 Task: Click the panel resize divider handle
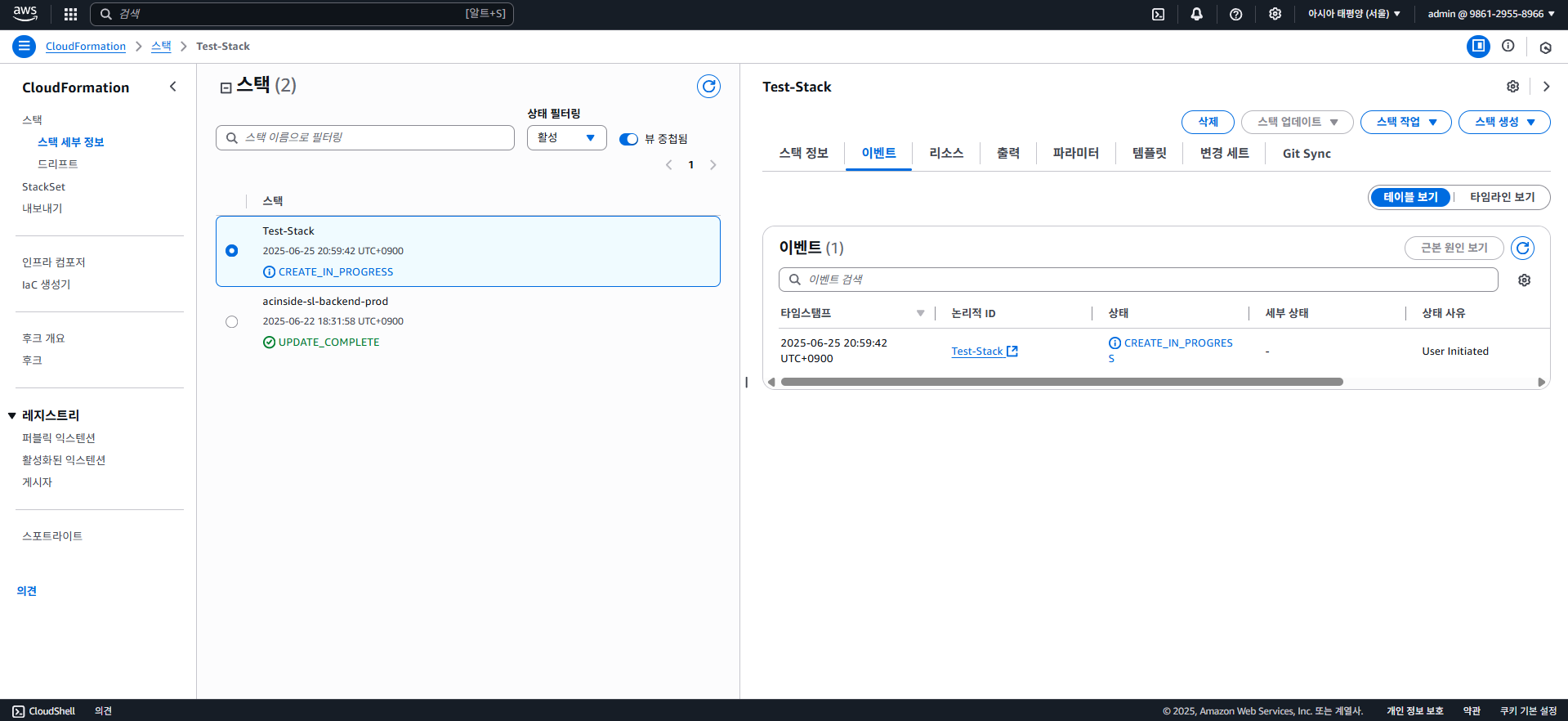coord(746,382)
